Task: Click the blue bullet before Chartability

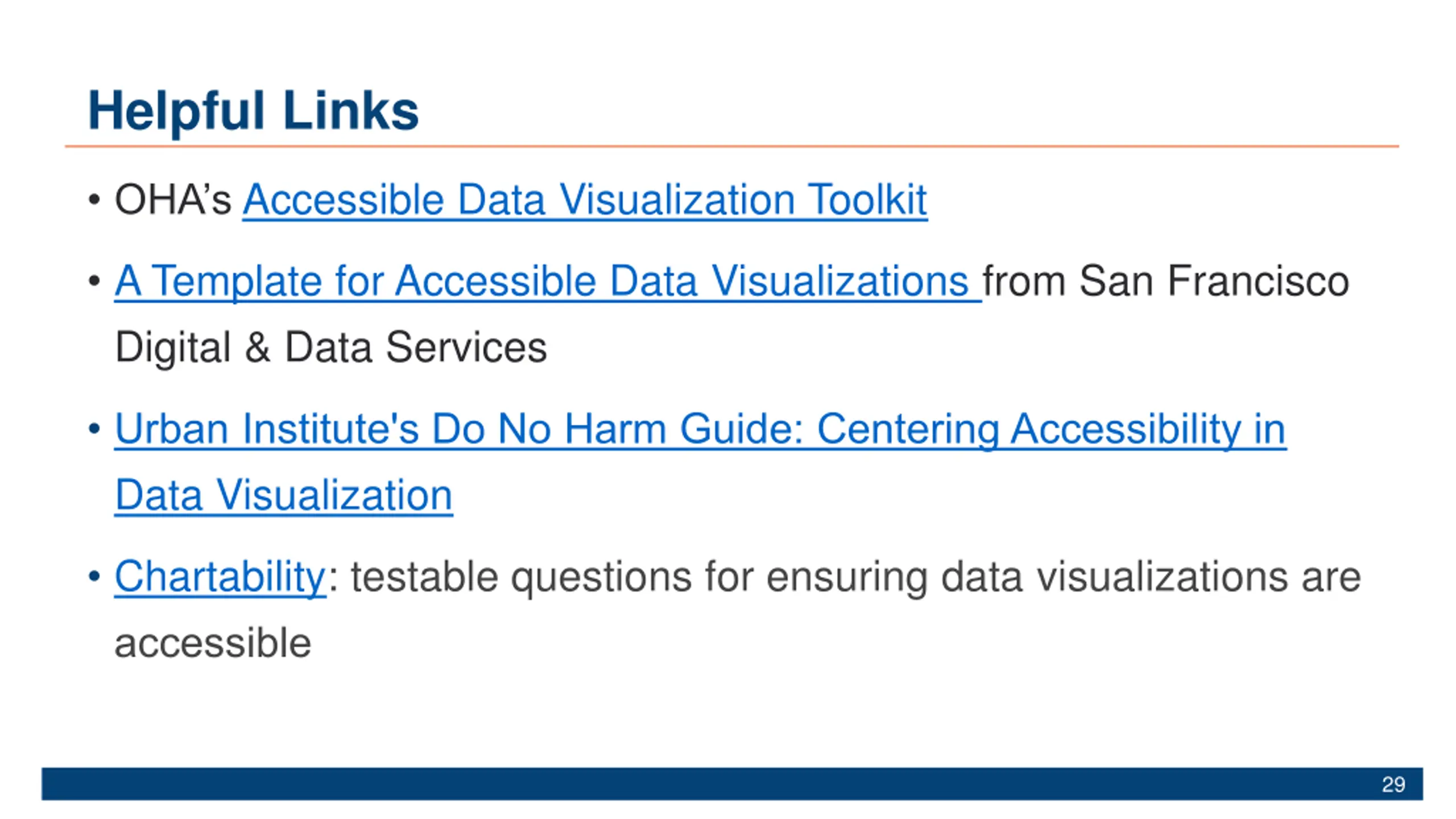Action: tap(94, 577)
